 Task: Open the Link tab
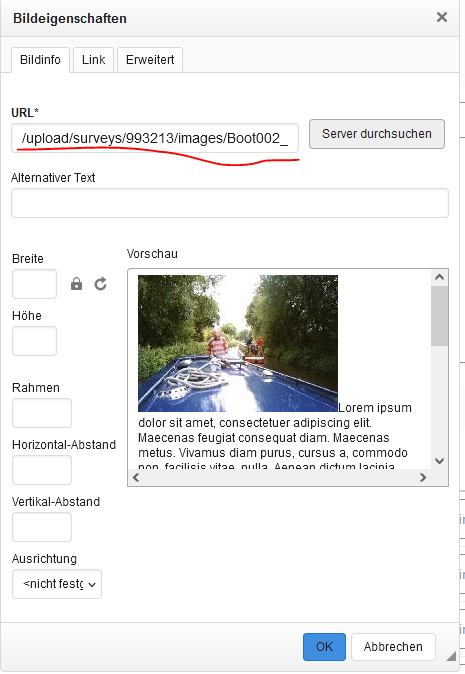click(93, 60)
